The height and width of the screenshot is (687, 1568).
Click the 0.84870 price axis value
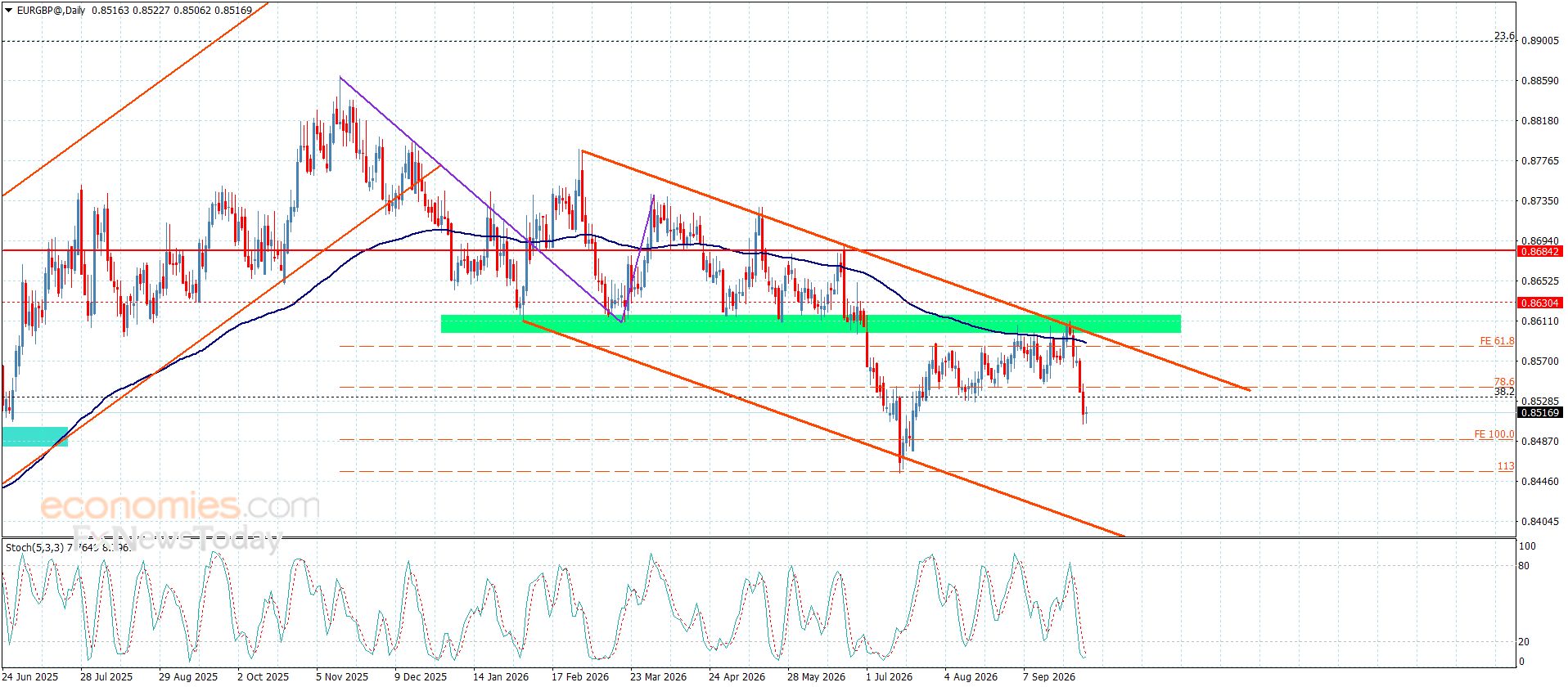pos(1540,442)
